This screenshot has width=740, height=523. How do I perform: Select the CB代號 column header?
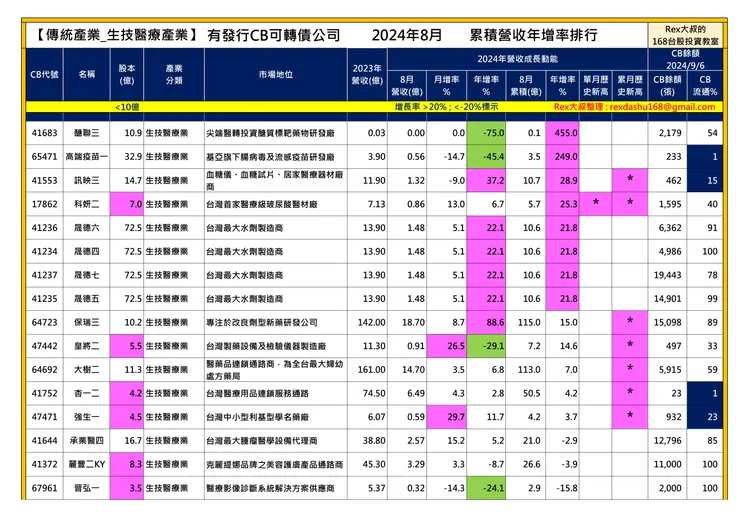click(x=44, y=75)
